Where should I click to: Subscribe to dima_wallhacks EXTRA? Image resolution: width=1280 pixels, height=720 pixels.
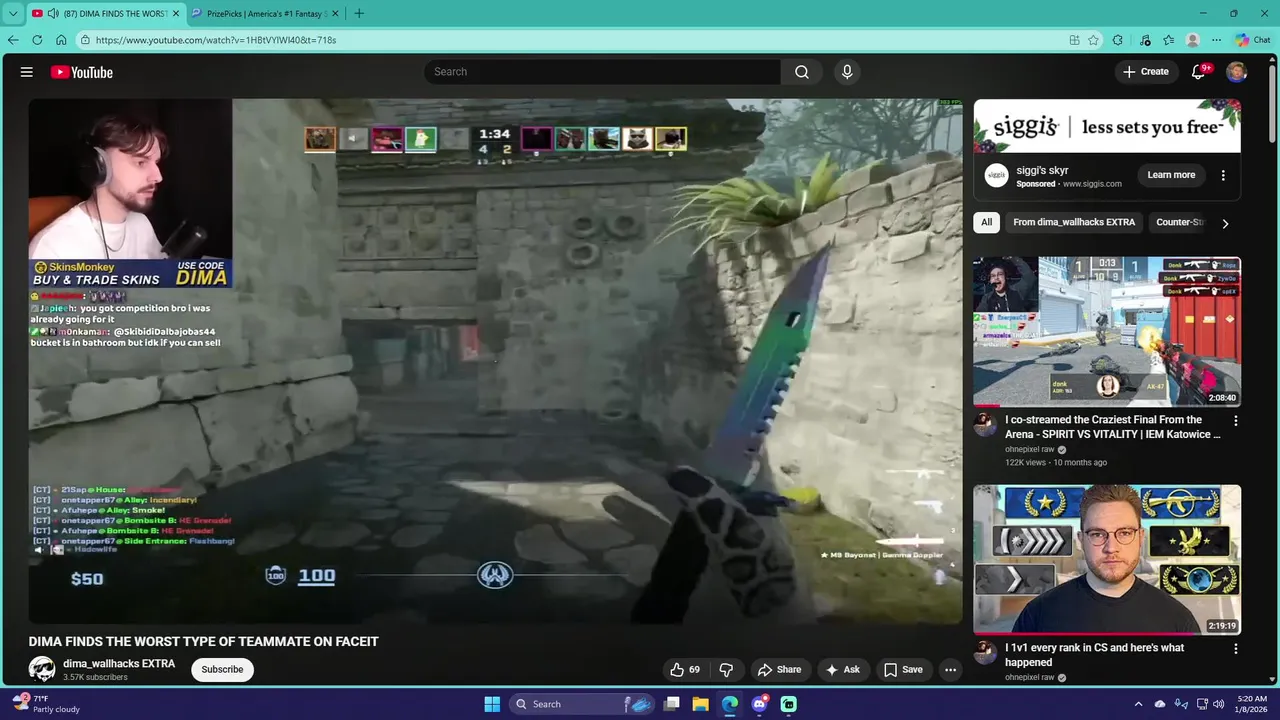click(222, 670)
